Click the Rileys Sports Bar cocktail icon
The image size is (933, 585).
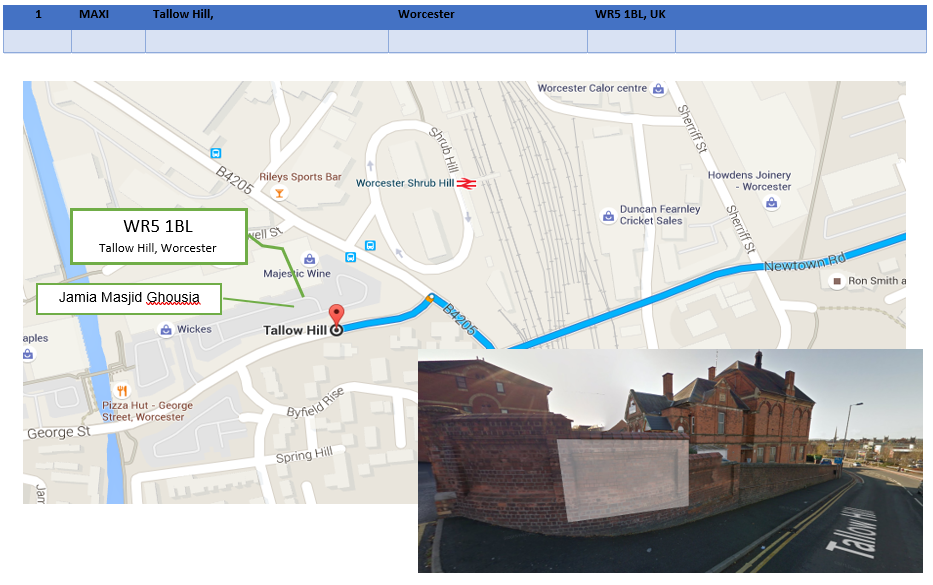[x=280, y=193]
